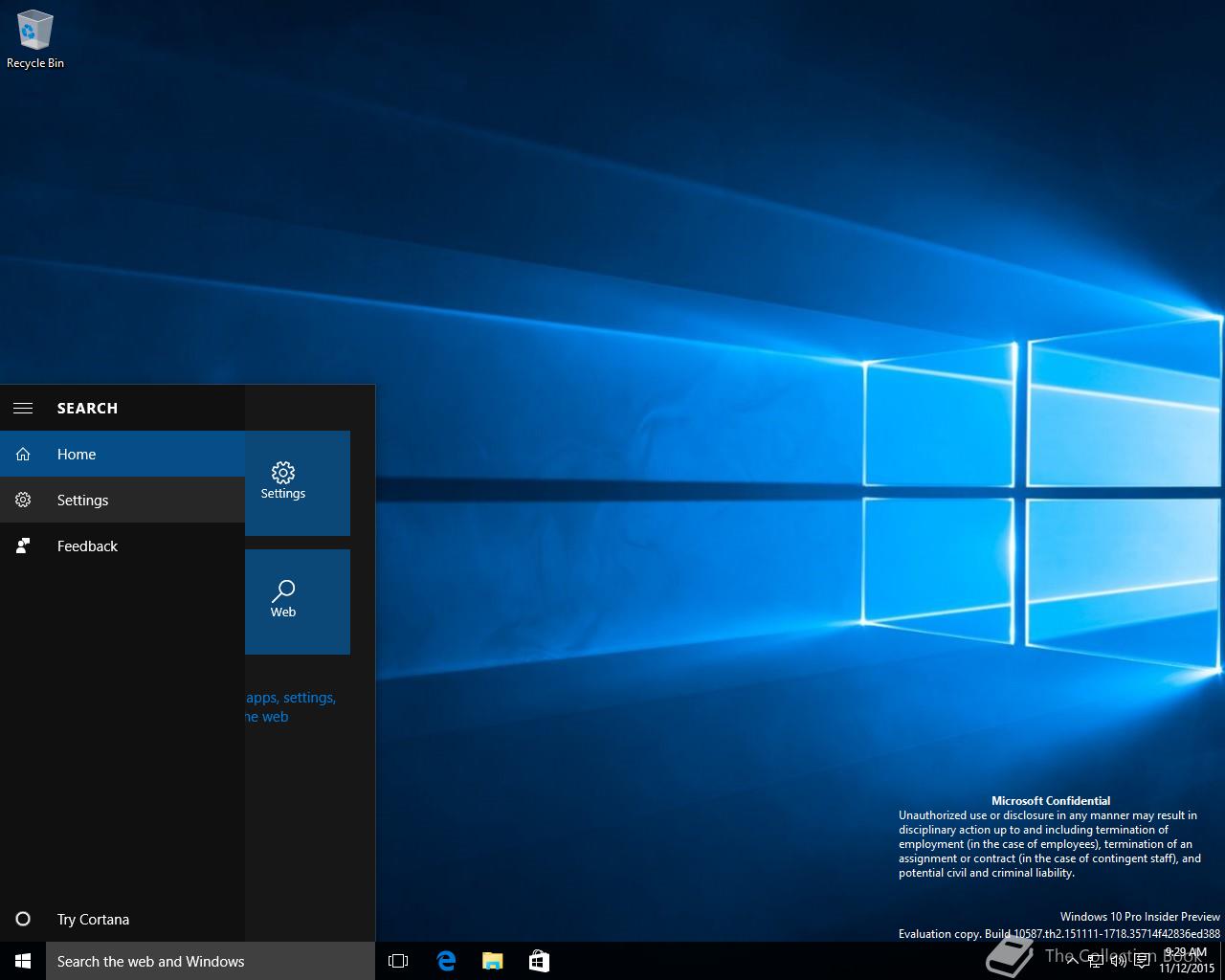Click the gear icon beside the sidebar Settings label
Viewport: 1225px width, 980px height.
[x=23, y=500]
